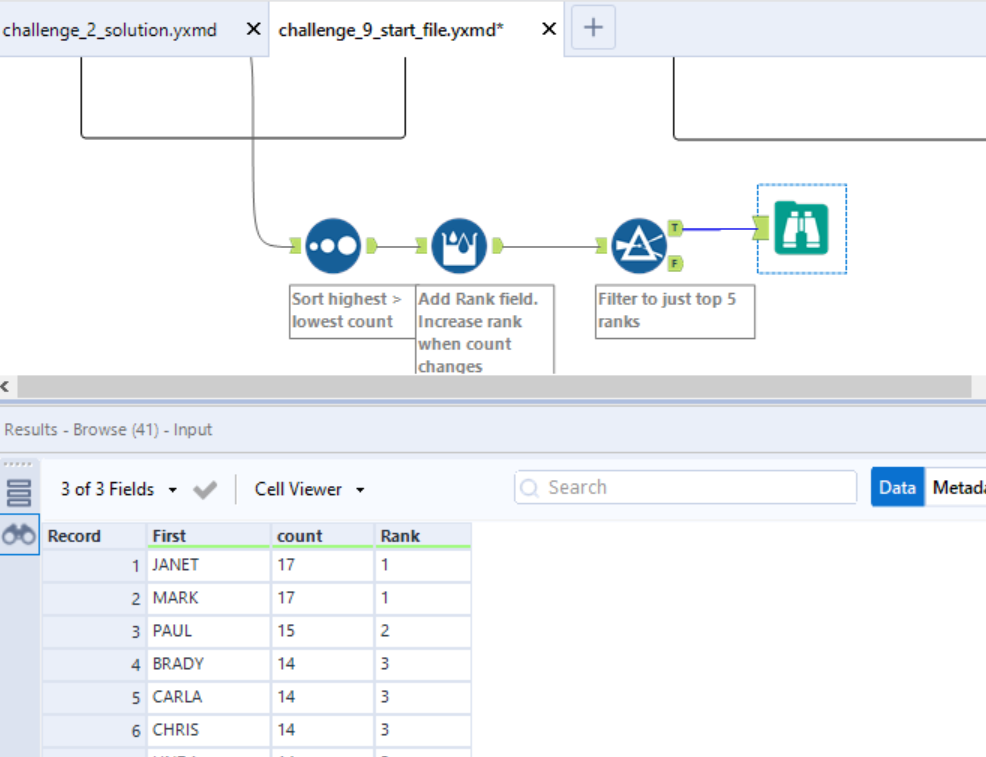Click the canvas horizontal scrollbar
Screen dimensions: 986x757
point(494,386)
